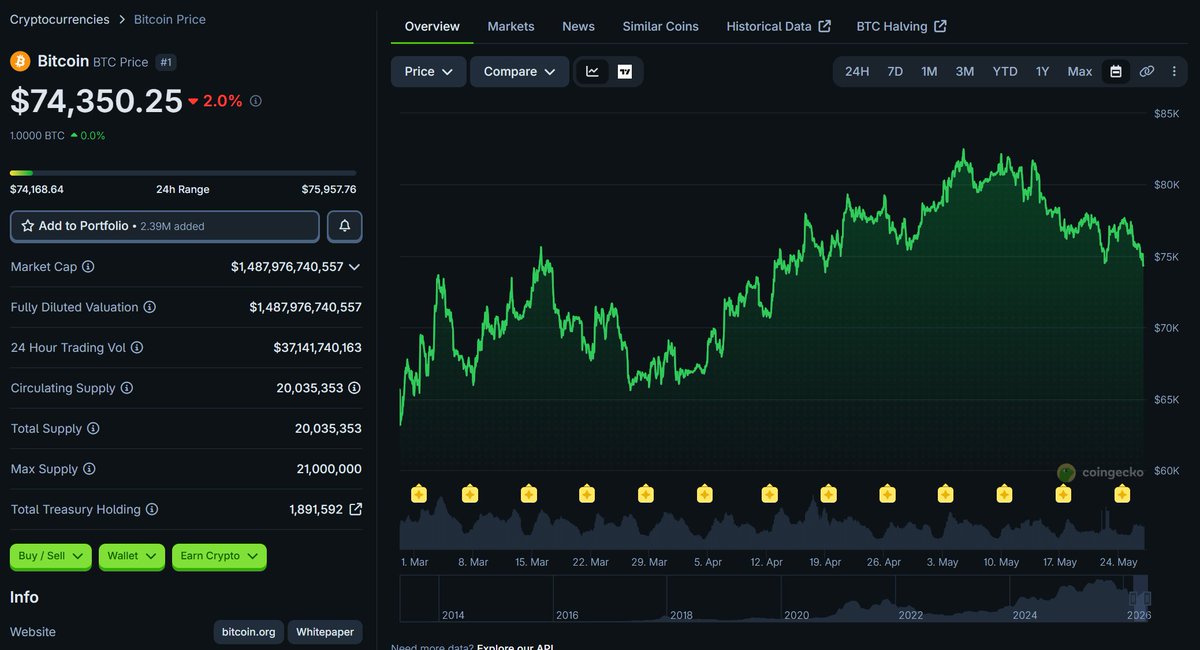
Task: Select the 24H time range
Action: pyautogui.click(x=857, y=71)
